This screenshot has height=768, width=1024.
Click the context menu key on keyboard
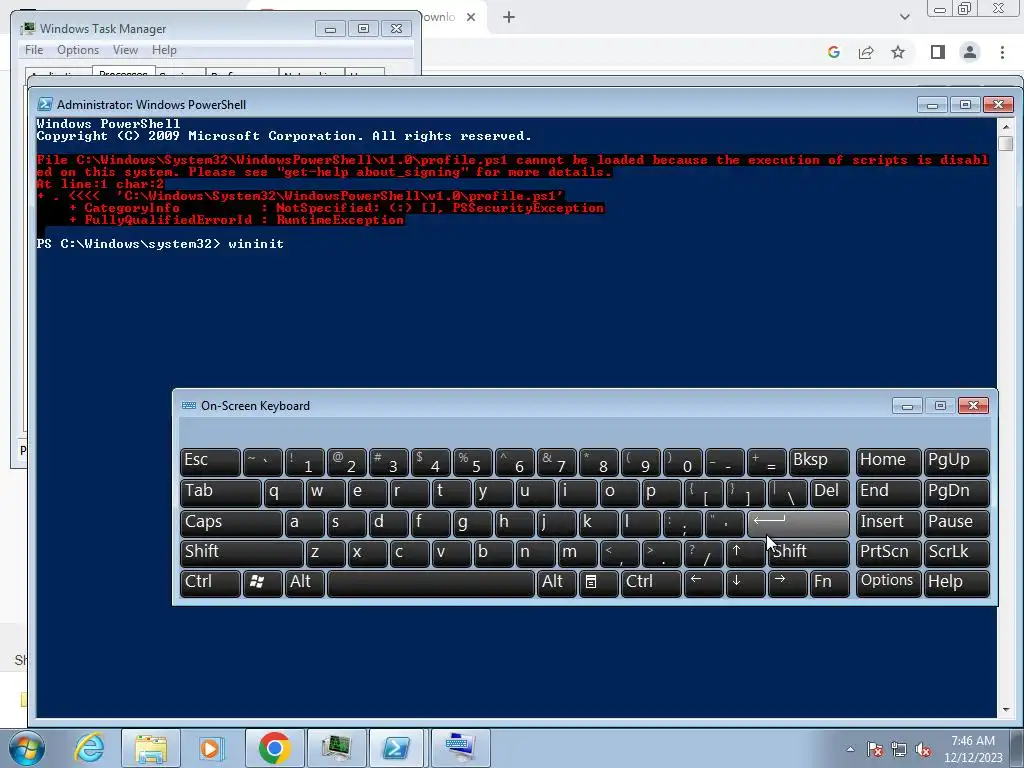(x=598, y=583)
